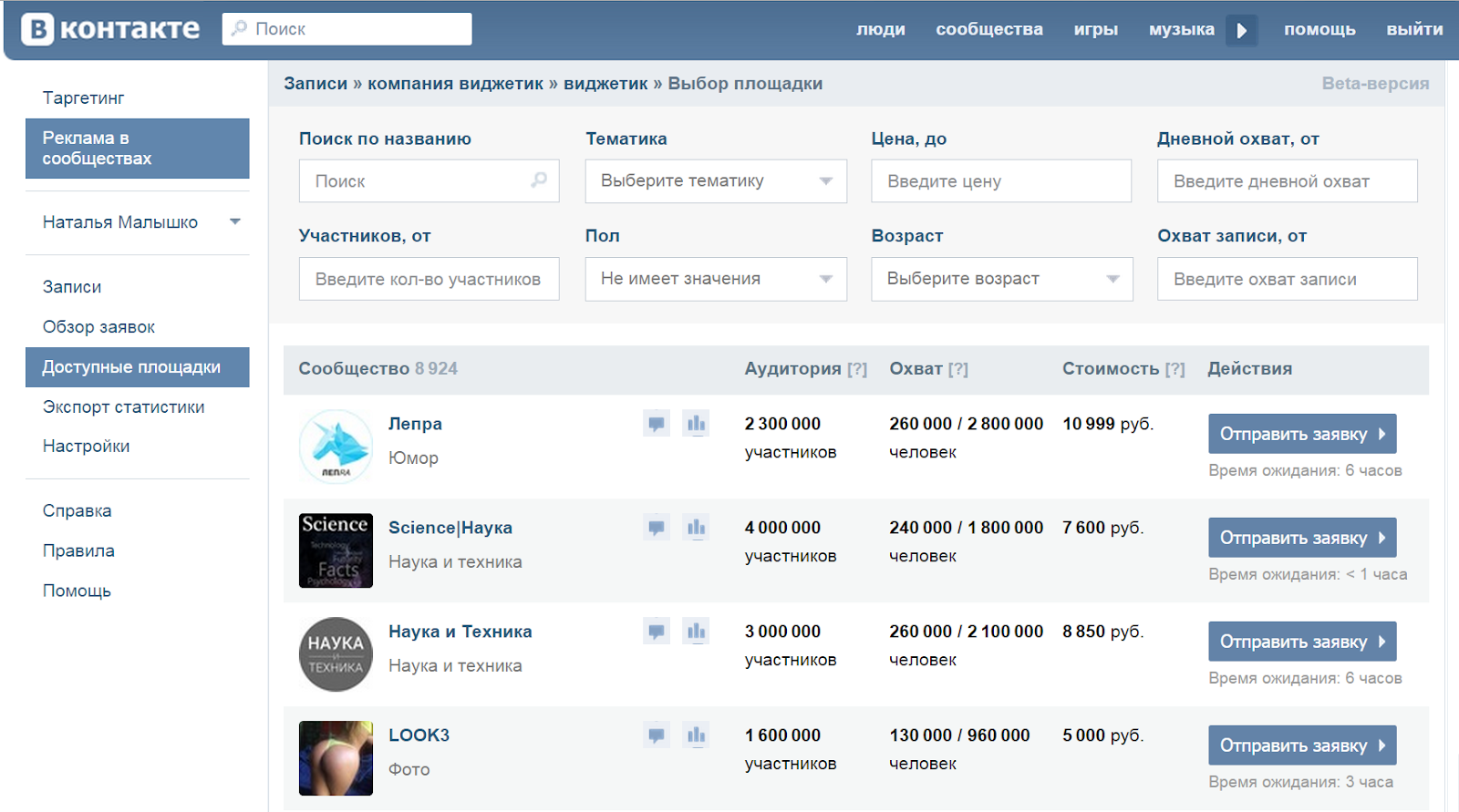Send request to Лепра community
Viewport: 1459px width, 812px height.
1301,435
